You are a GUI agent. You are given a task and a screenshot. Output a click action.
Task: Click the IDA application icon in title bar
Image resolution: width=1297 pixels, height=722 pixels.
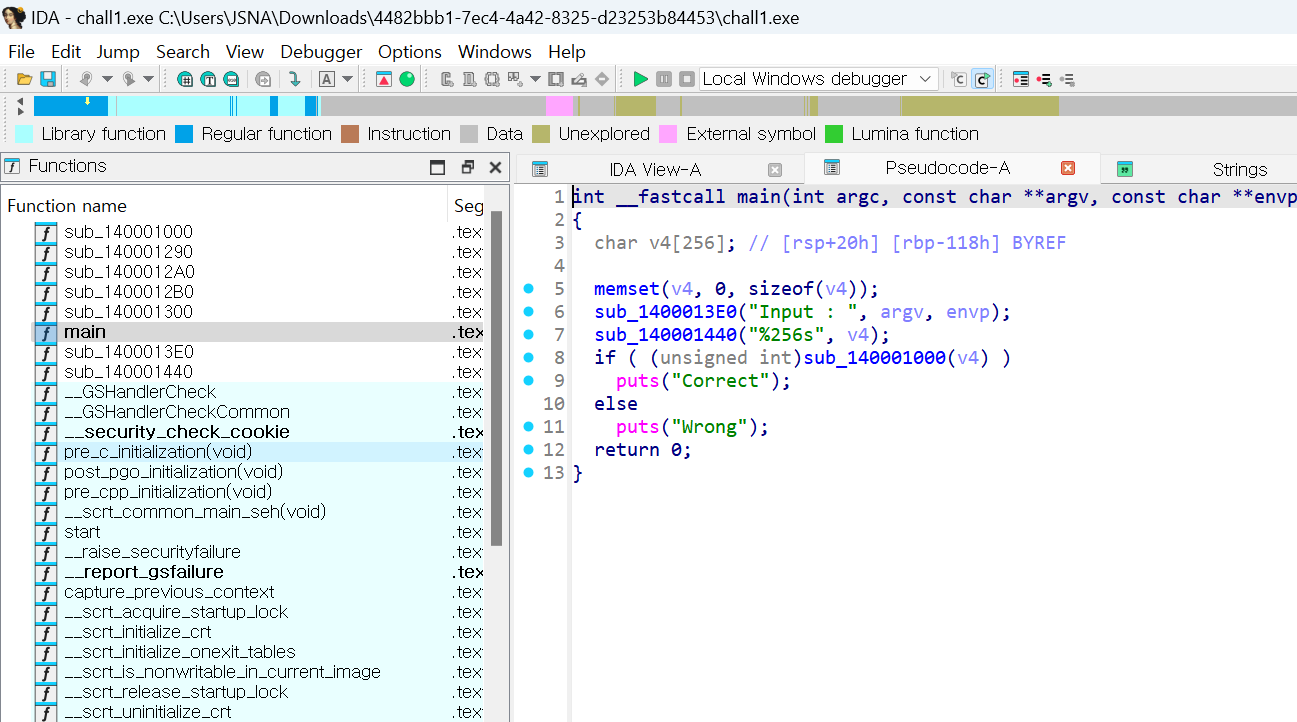pos(13,18)
